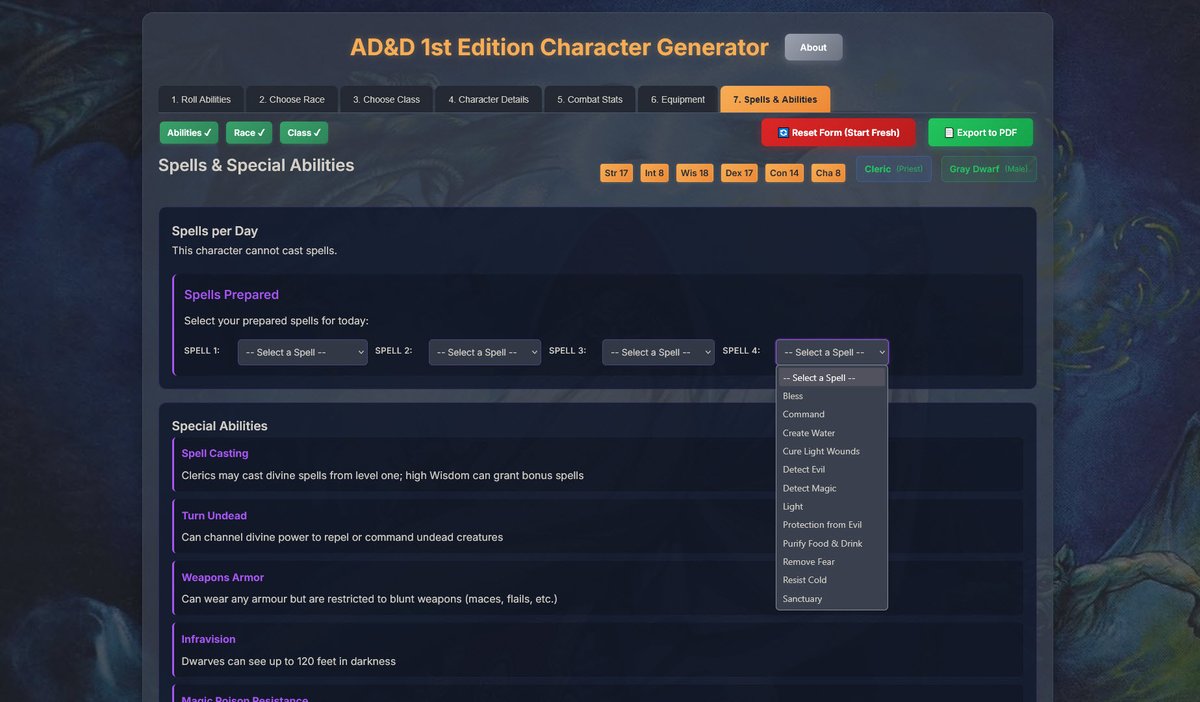Viewport: 1200px width, 702px height.
Task: Switch to the Roll Abilities tab
Action: [201, 100]
